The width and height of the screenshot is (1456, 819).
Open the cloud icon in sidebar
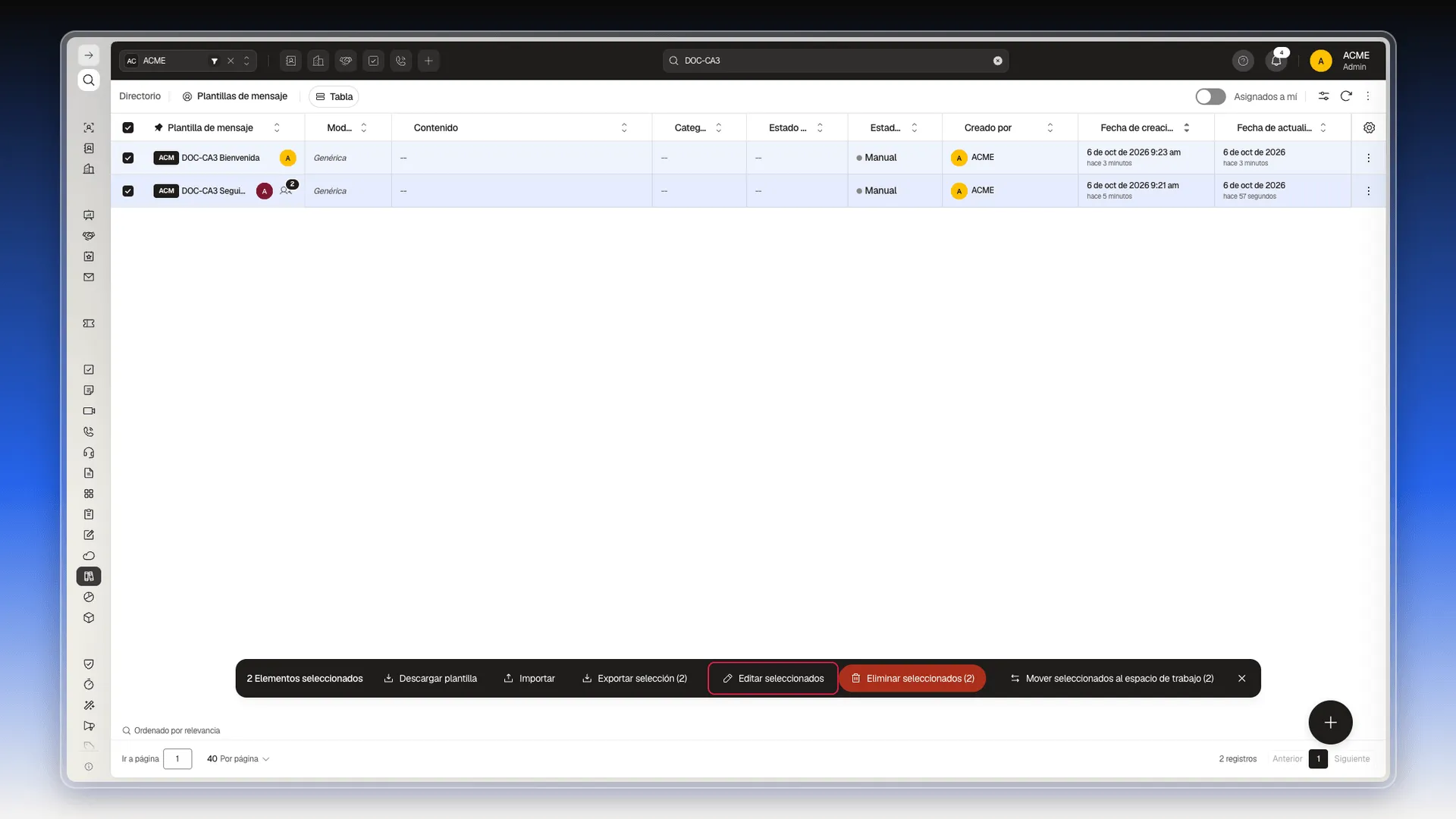click(x=89, y=556)
